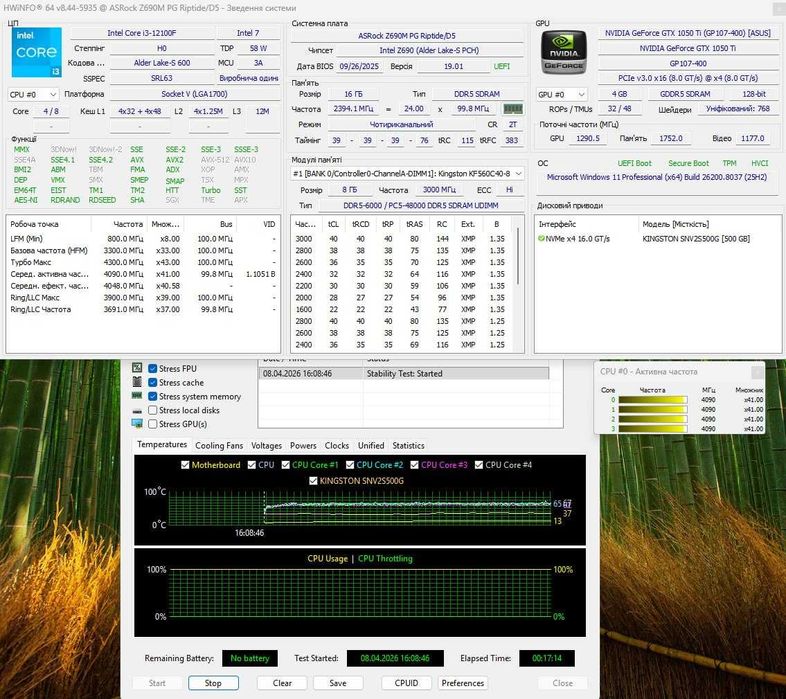Click the Secure Boot label
Screen dimensions: 786x699
tap(688, 163)
